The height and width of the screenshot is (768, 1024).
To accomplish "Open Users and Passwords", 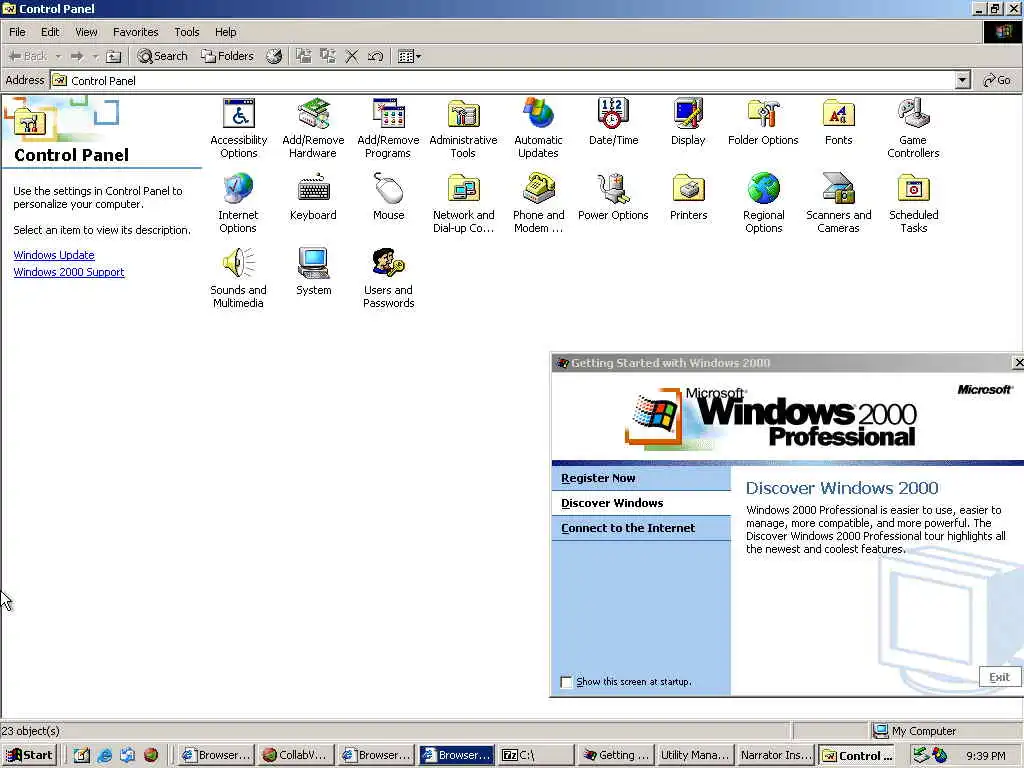I will pos(389,278).
